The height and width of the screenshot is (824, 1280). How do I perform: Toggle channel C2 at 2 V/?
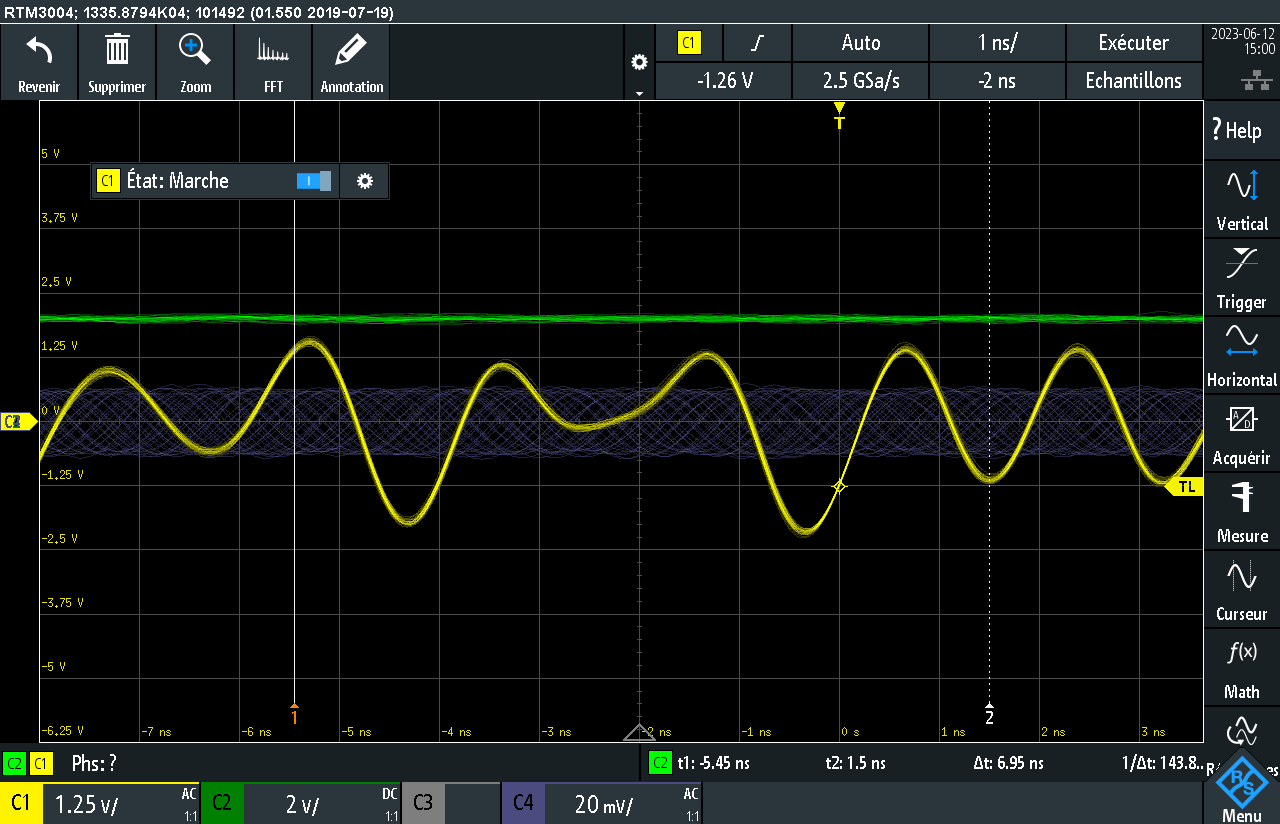(300, 803)
